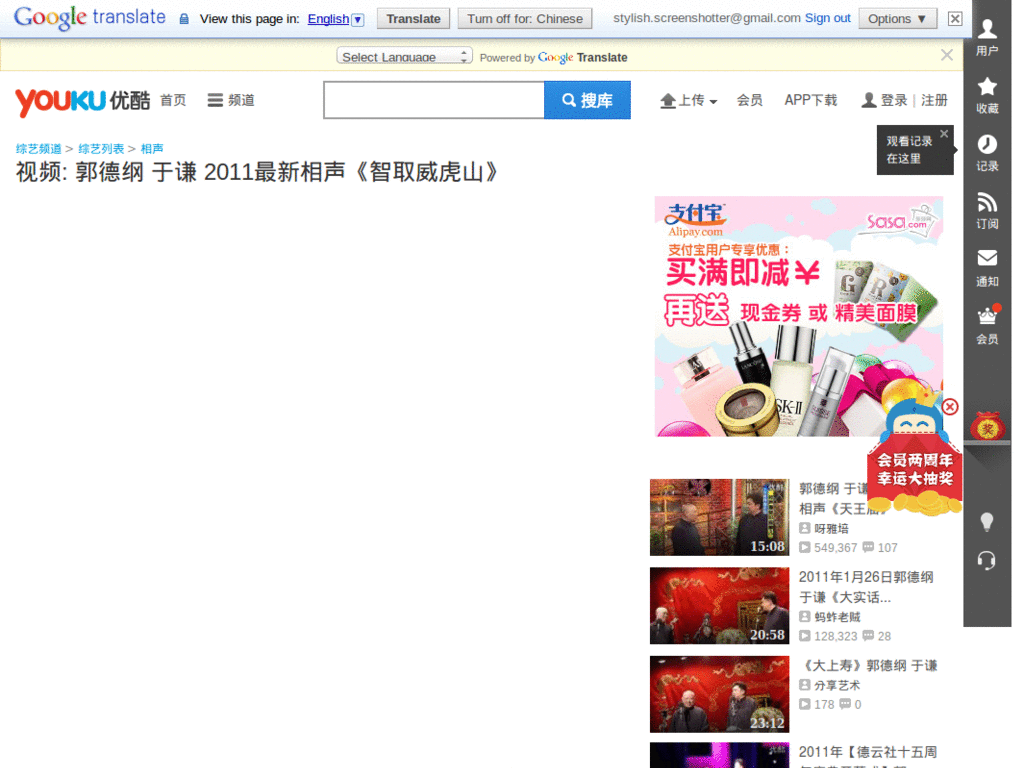Open video thumbnail with 15:08 duration

pos(719,517)
